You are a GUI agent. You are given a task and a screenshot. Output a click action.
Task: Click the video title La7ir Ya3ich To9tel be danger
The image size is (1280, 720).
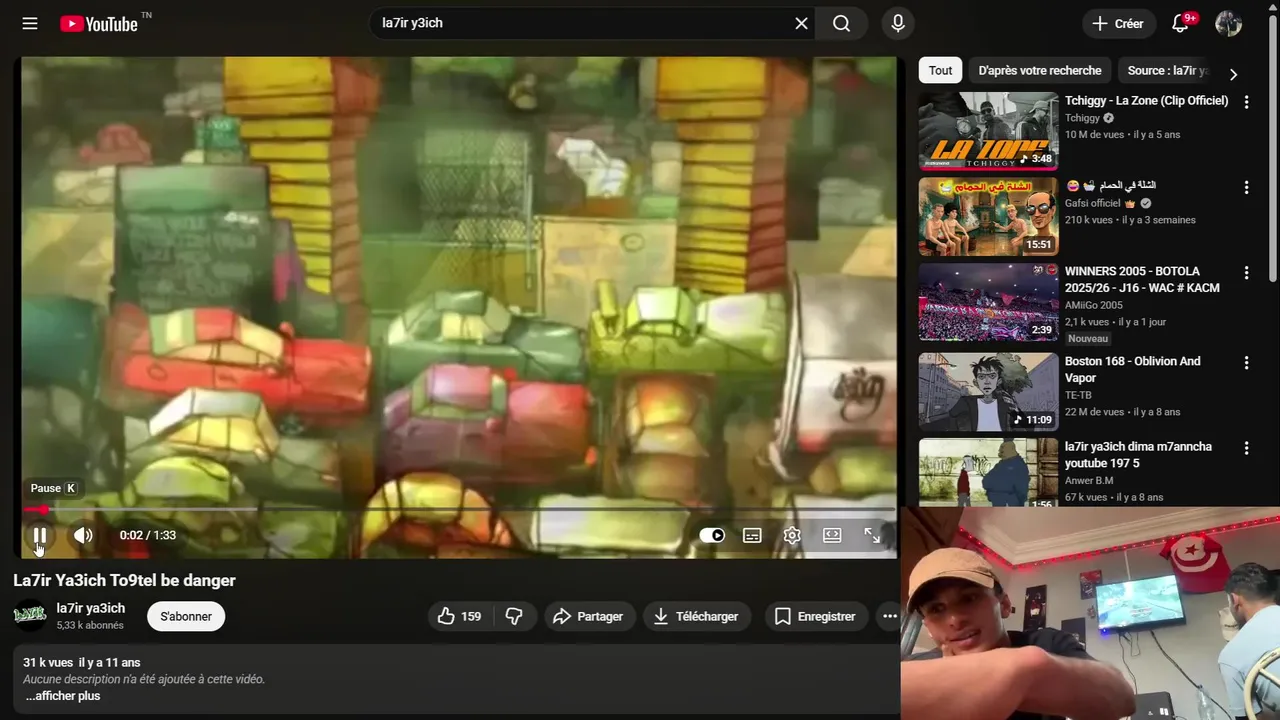pyautogui.click(x=124, y=580)
